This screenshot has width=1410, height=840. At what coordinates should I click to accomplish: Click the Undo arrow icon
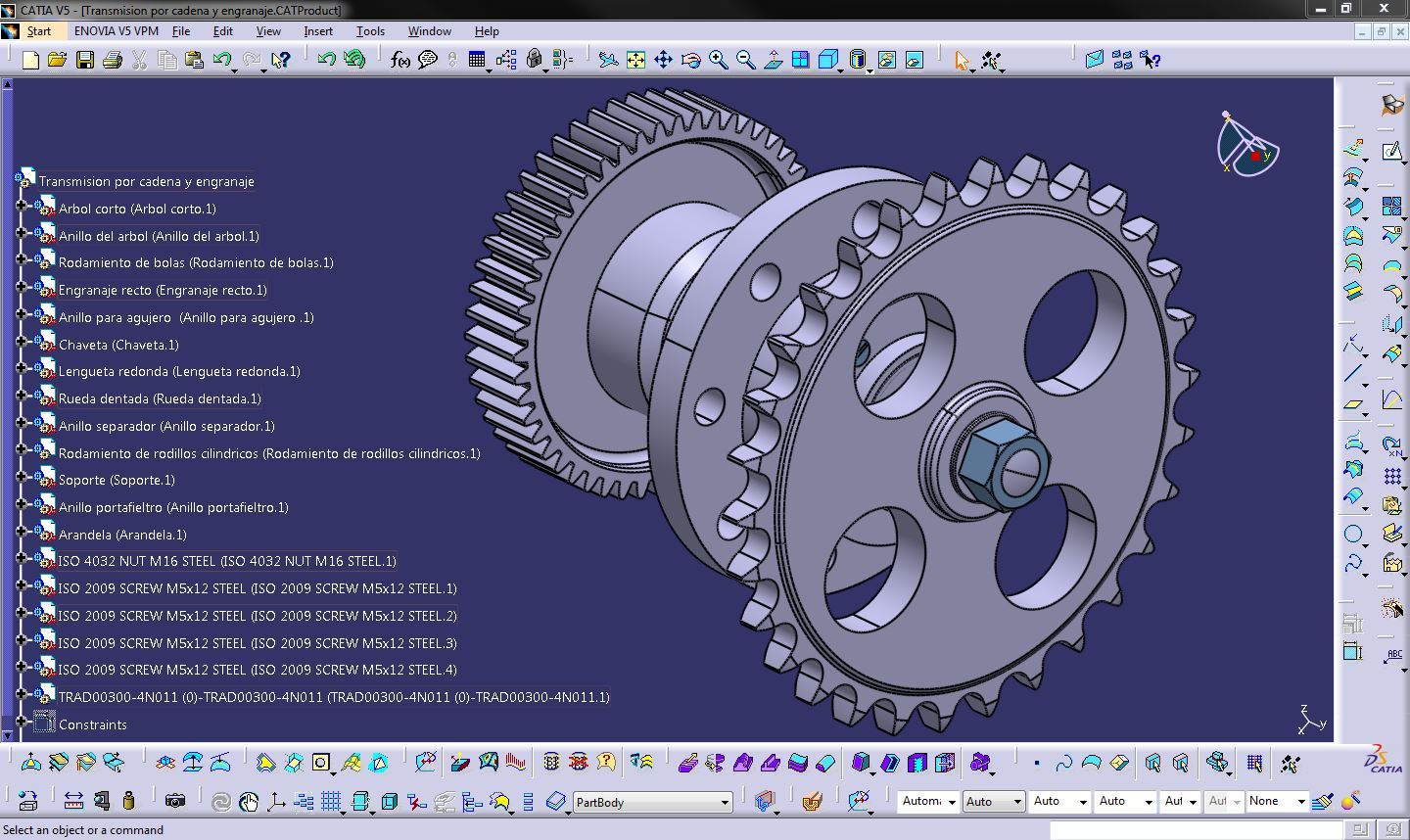[221, 61]
